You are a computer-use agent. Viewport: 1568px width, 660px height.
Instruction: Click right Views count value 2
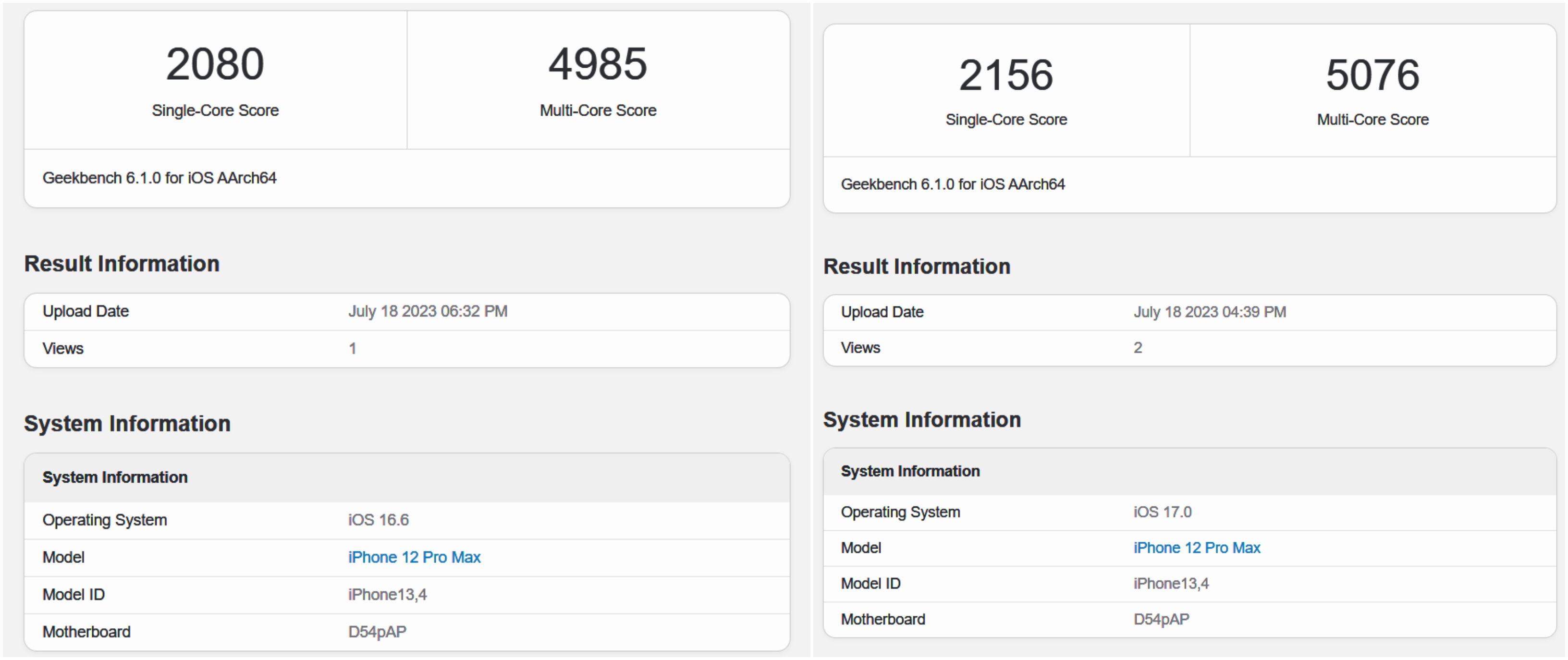[1137, 348]
